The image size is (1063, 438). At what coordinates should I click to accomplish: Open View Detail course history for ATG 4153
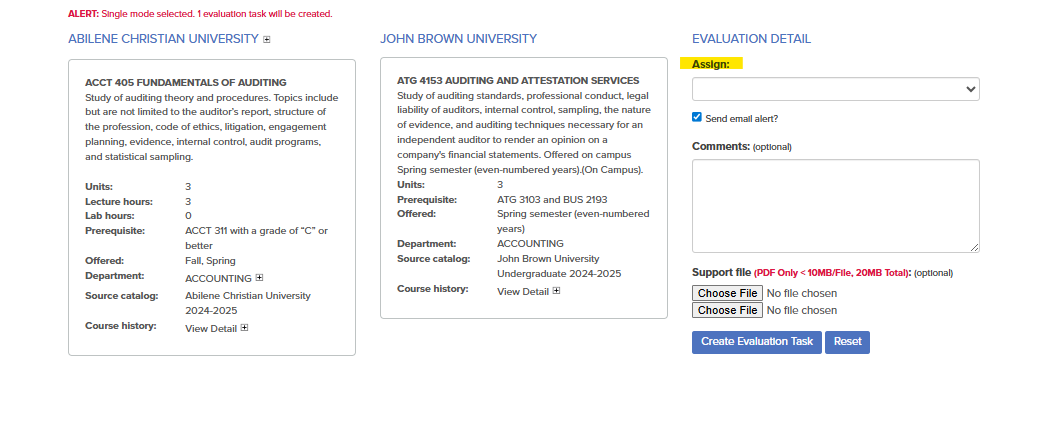pos(522,292)
